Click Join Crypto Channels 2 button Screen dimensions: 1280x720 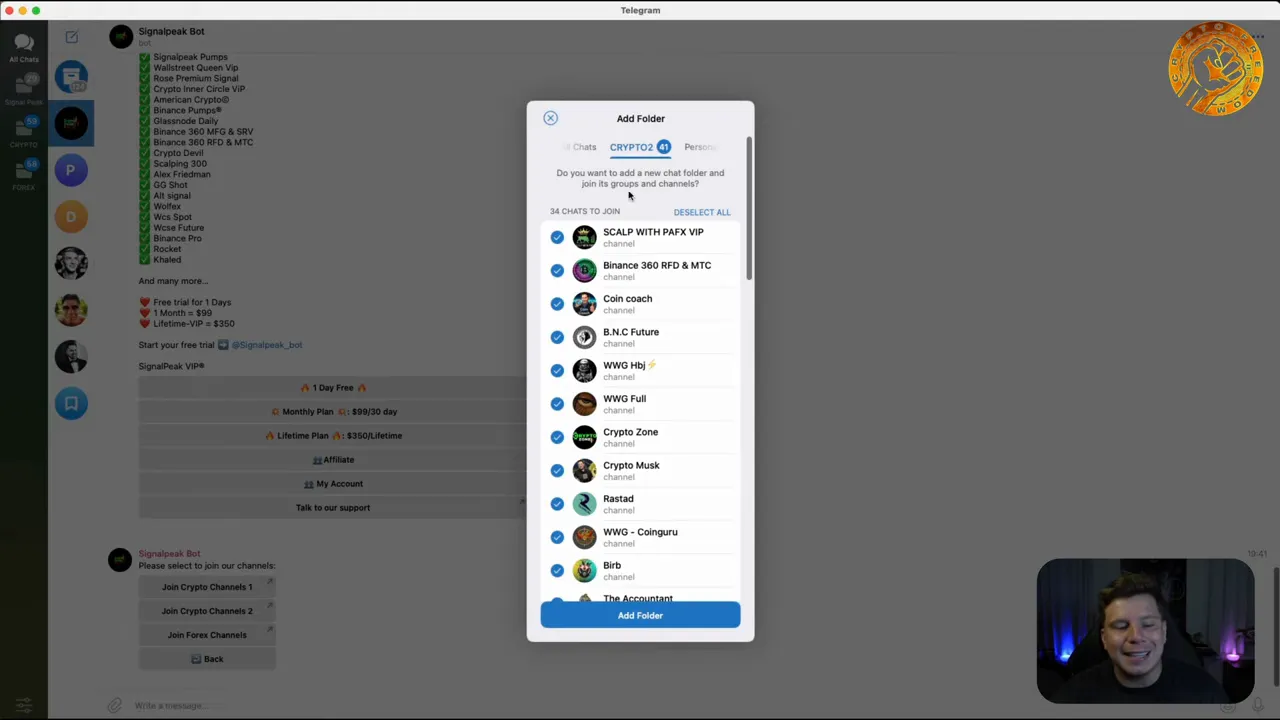click(x=207, y=611)
